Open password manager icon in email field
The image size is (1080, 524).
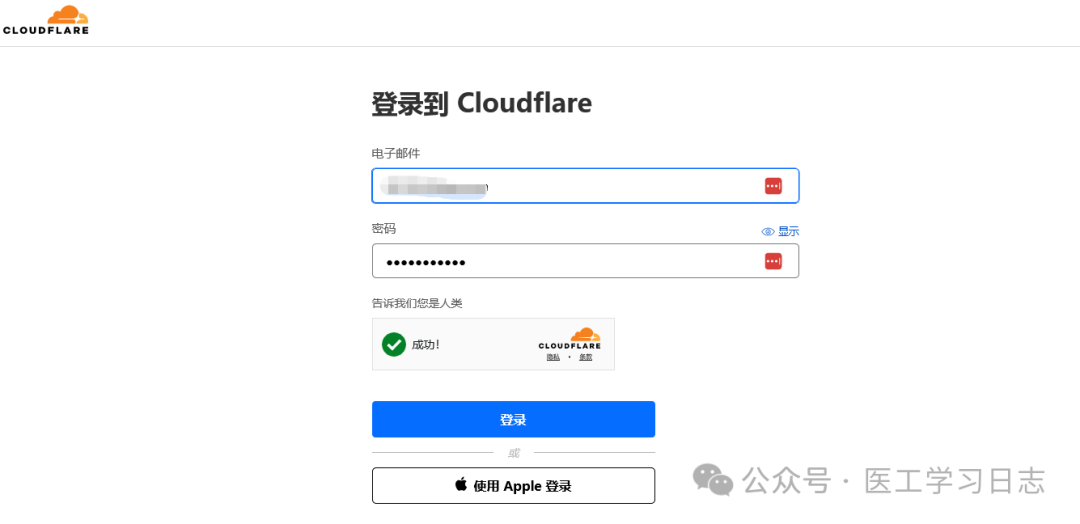(773, 186)
